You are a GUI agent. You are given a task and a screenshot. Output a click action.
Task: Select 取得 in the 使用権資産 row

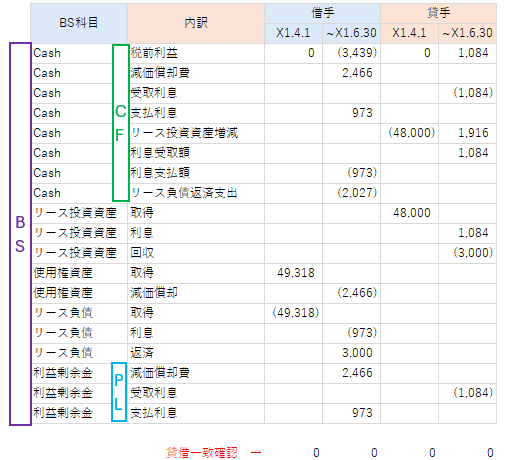[196, 273]
